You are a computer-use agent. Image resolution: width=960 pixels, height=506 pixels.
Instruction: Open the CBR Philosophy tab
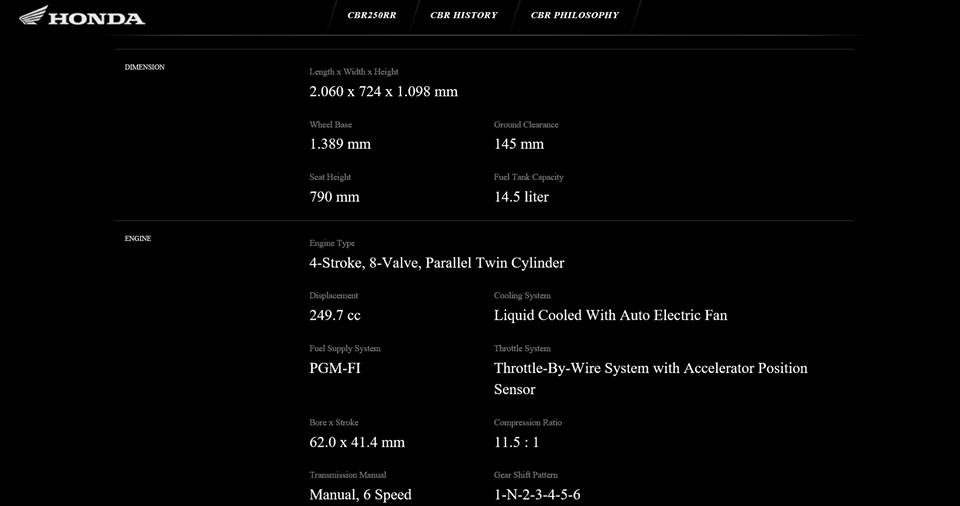[574, 15]
